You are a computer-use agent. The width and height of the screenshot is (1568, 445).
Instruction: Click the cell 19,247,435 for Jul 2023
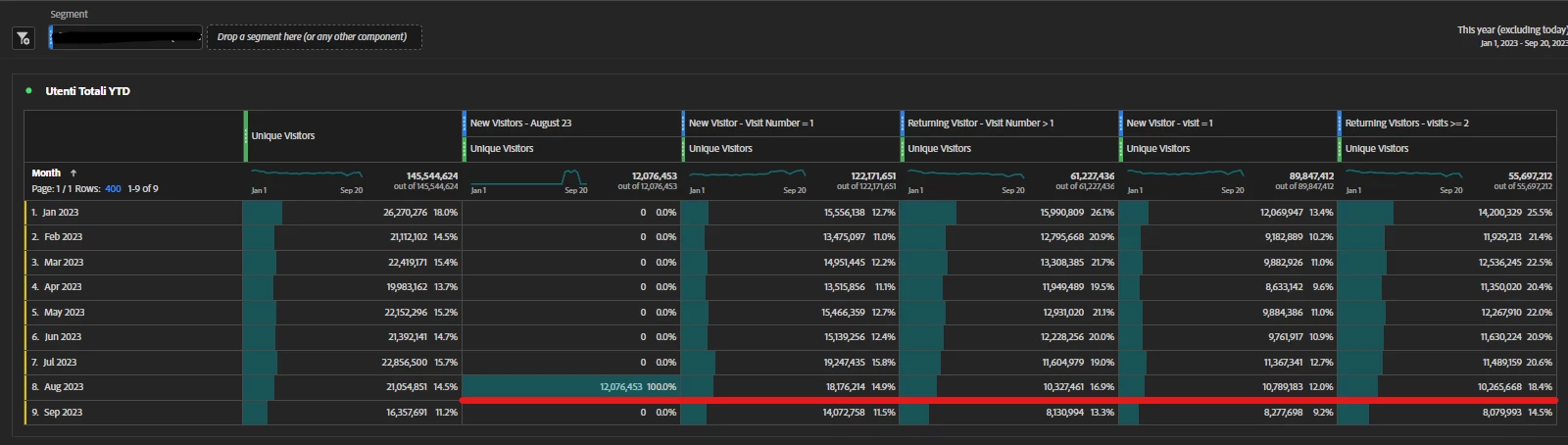point(790,363)
